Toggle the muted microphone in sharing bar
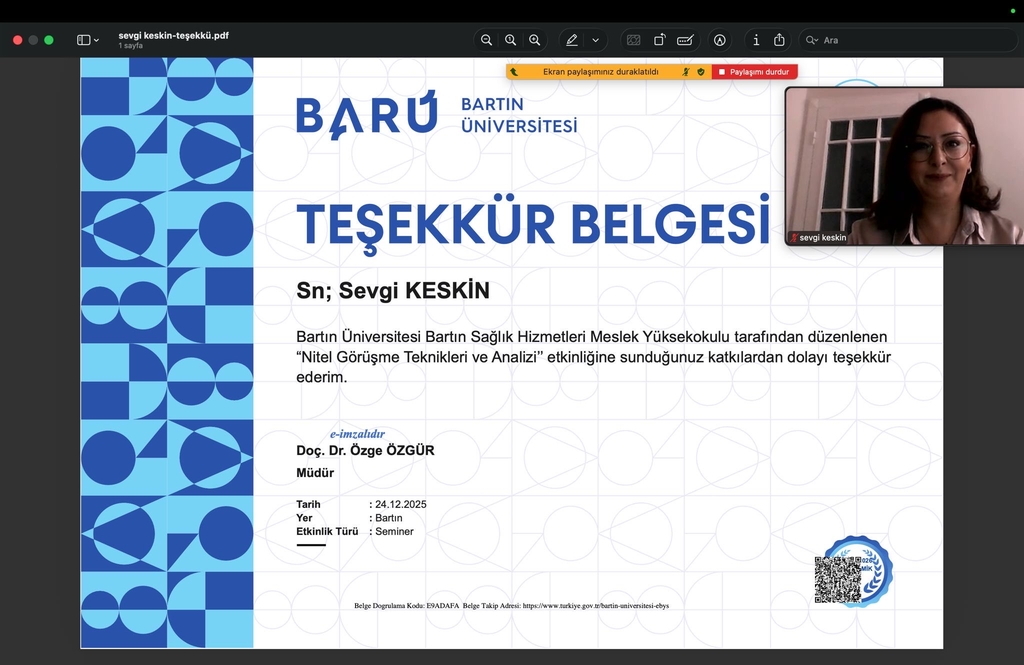Screen dimensions: 1024x665 (x=686, y=72)
